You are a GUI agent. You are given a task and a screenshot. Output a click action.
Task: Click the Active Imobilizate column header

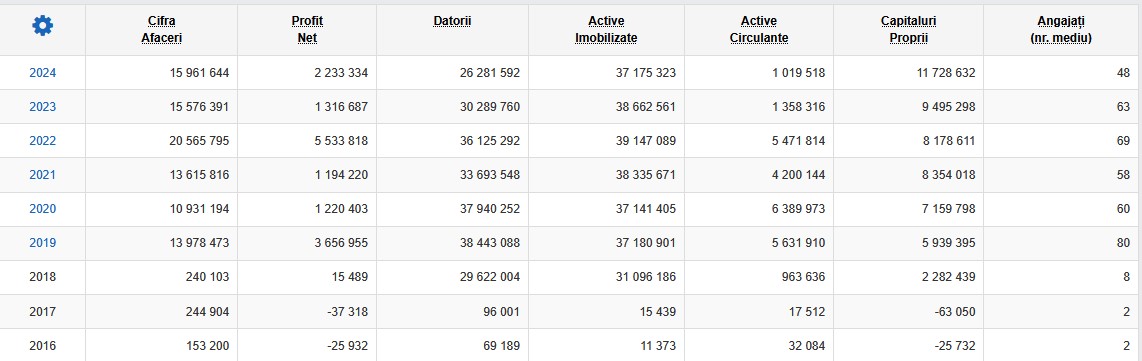[x=606, y=30]
